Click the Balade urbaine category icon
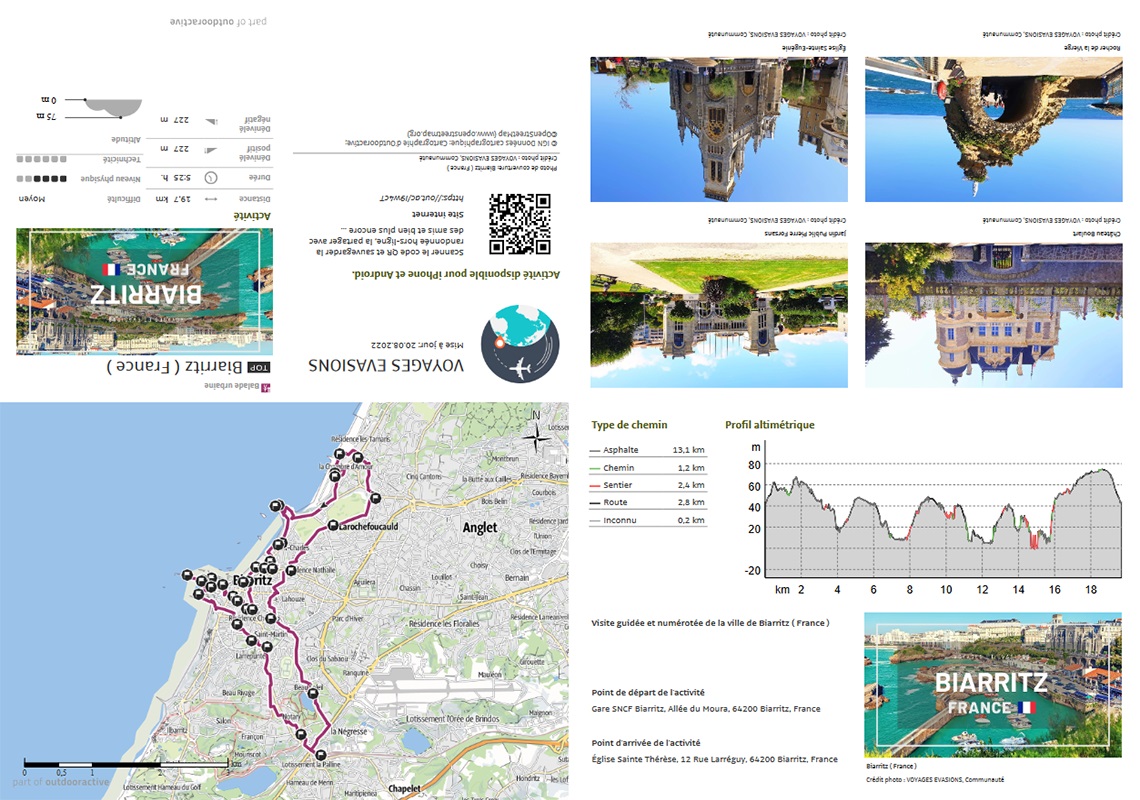This screenshot has height=800, width=1140. 266,387
